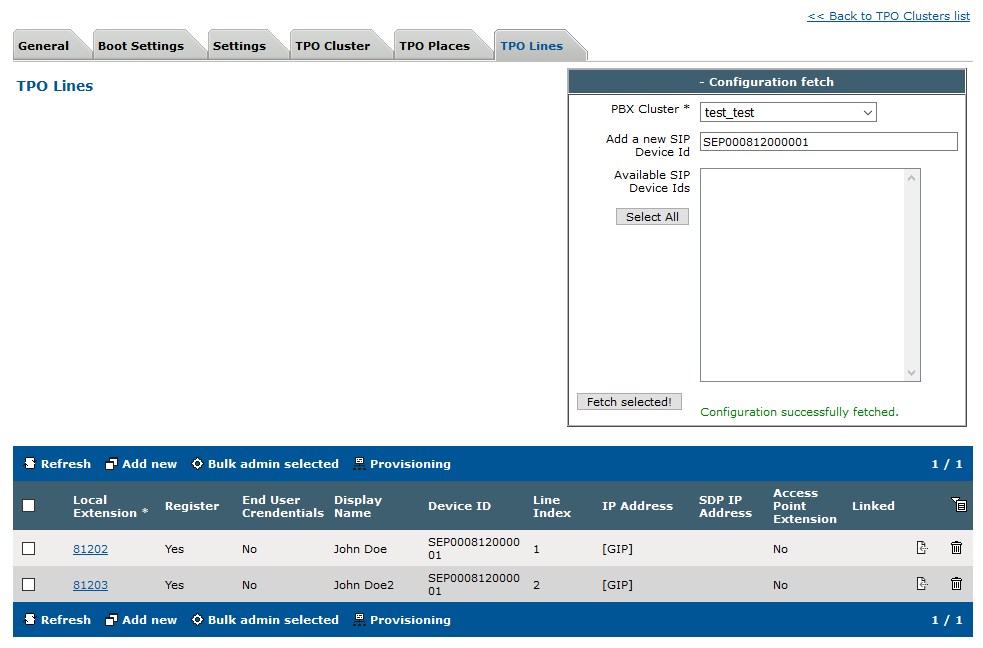Edit the 81203 line entry icon

(922, 584)
